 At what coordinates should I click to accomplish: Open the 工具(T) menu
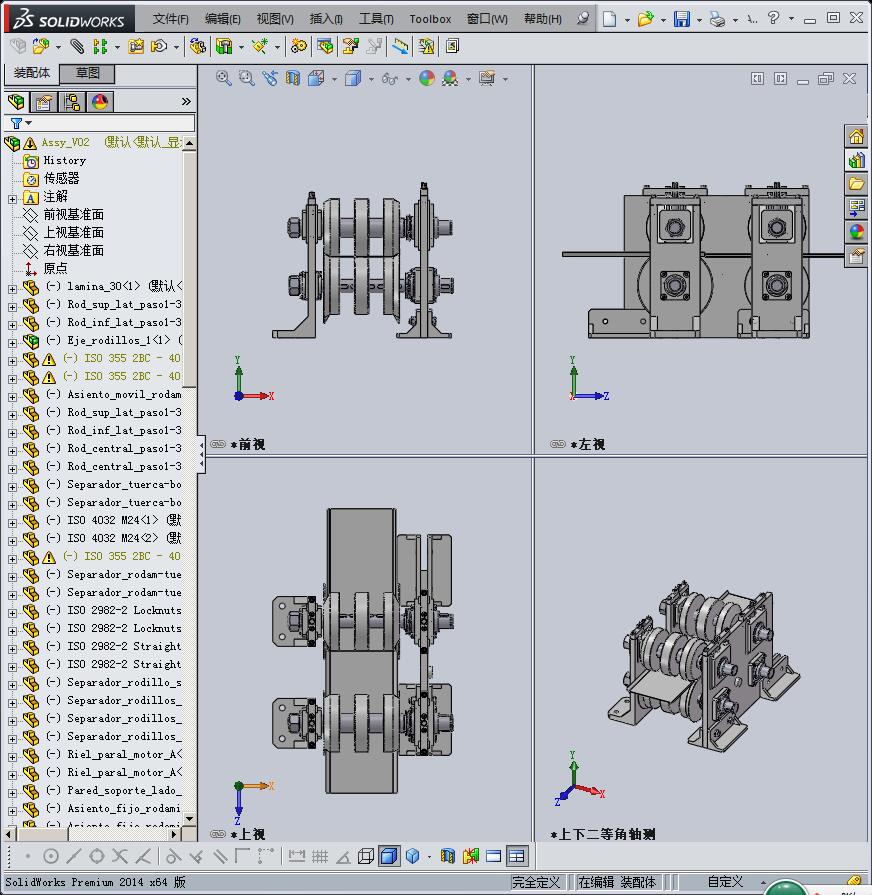point(376,19)
